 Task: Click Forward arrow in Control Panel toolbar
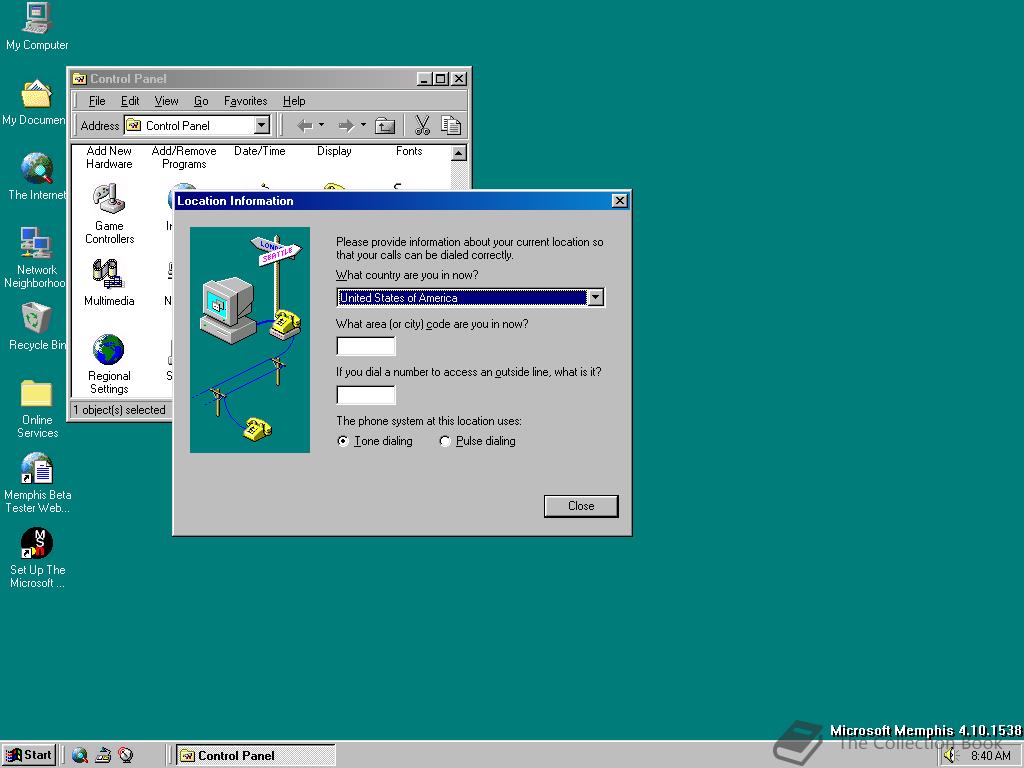[345, 125]
